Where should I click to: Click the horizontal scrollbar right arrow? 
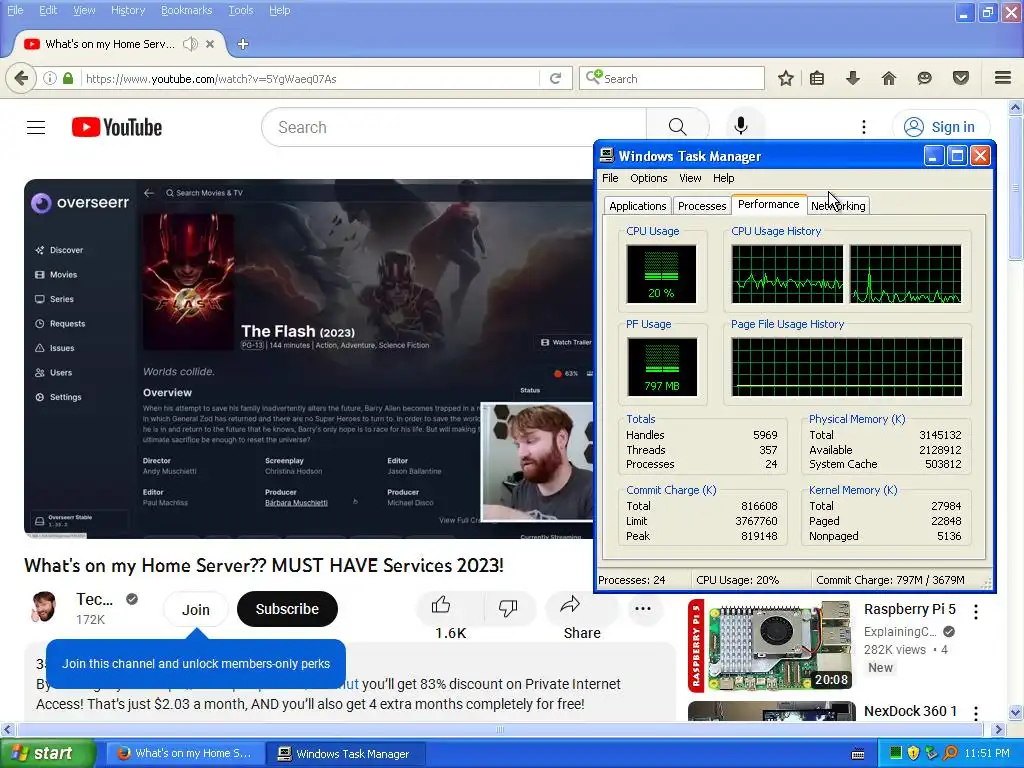coord(998,729)
